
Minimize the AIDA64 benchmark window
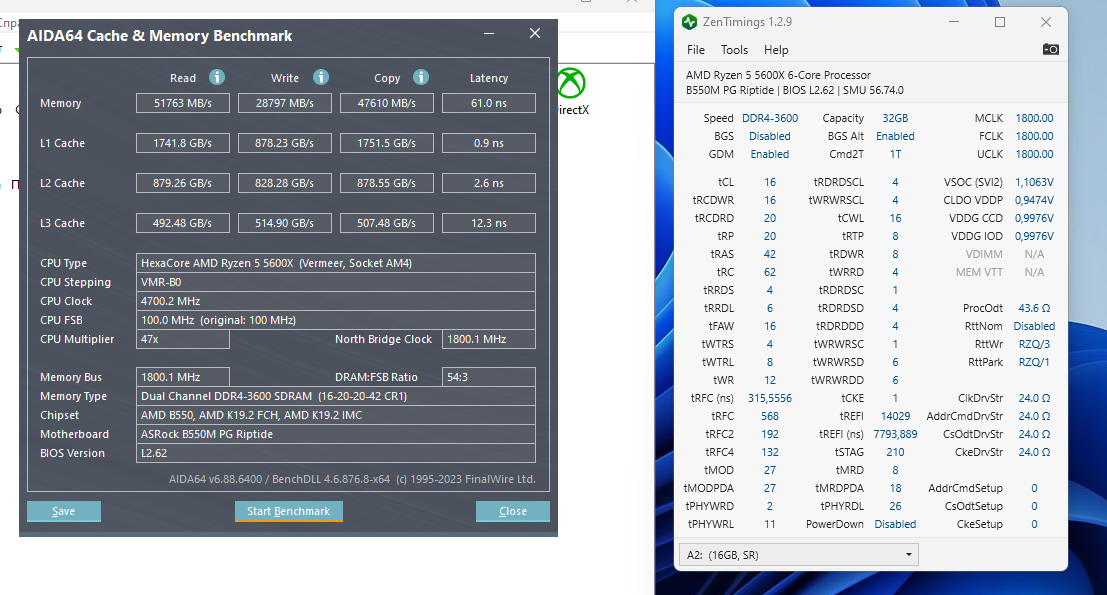[x=489, y=33]
